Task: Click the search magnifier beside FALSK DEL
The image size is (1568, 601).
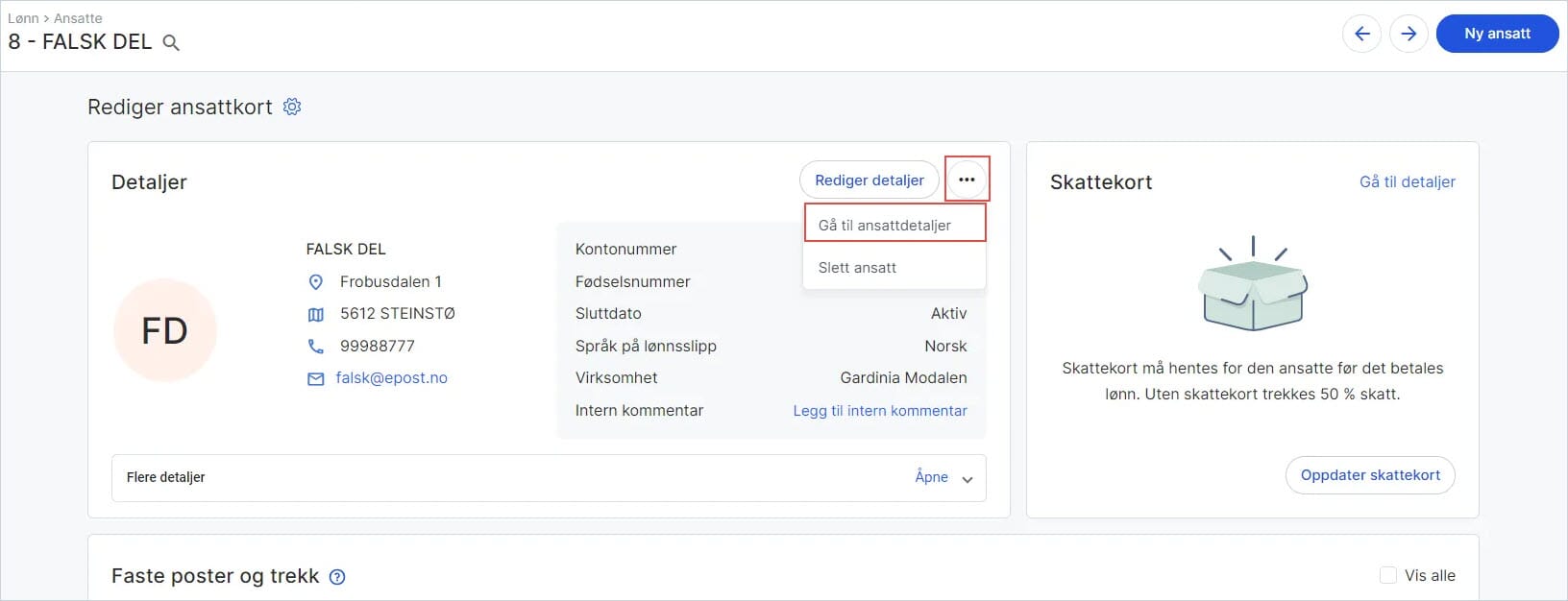Action: [171, 42]
